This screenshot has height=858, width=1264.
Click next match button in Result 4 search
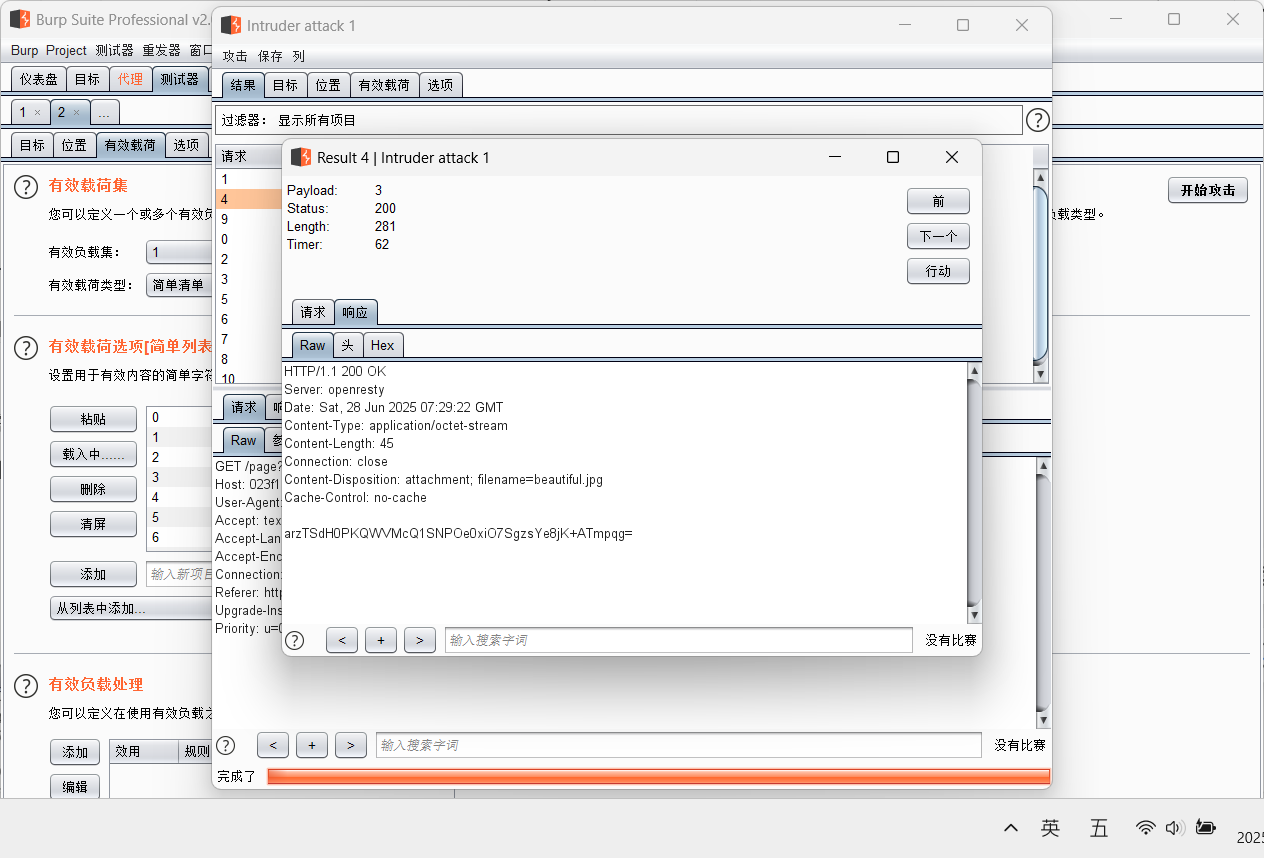(x=420, y=641)
